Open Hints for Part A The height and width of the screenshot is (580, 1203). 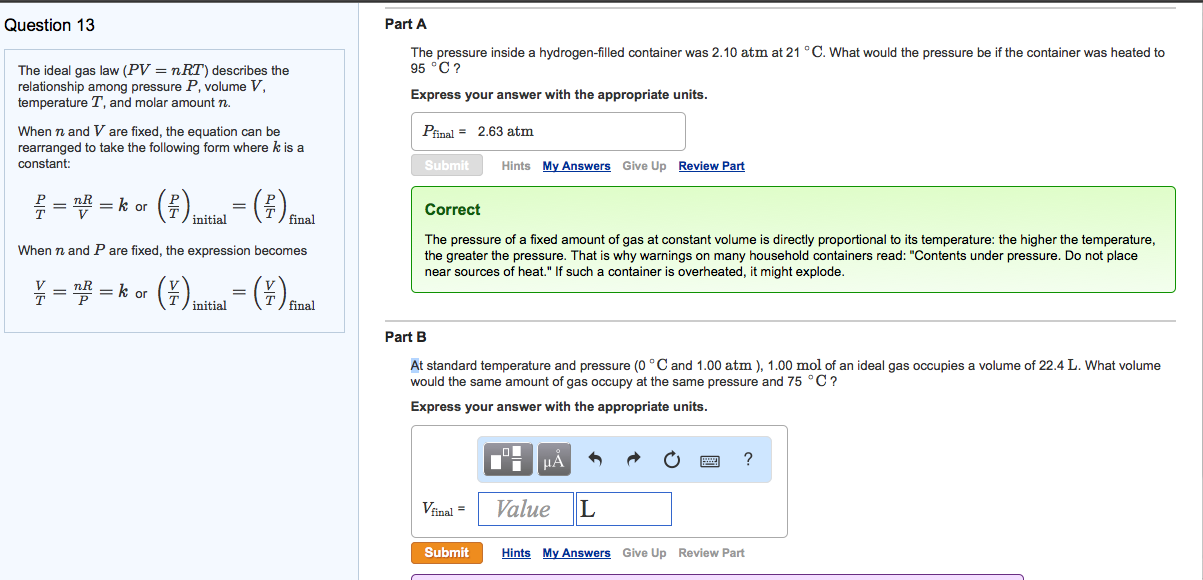(516, 165)
